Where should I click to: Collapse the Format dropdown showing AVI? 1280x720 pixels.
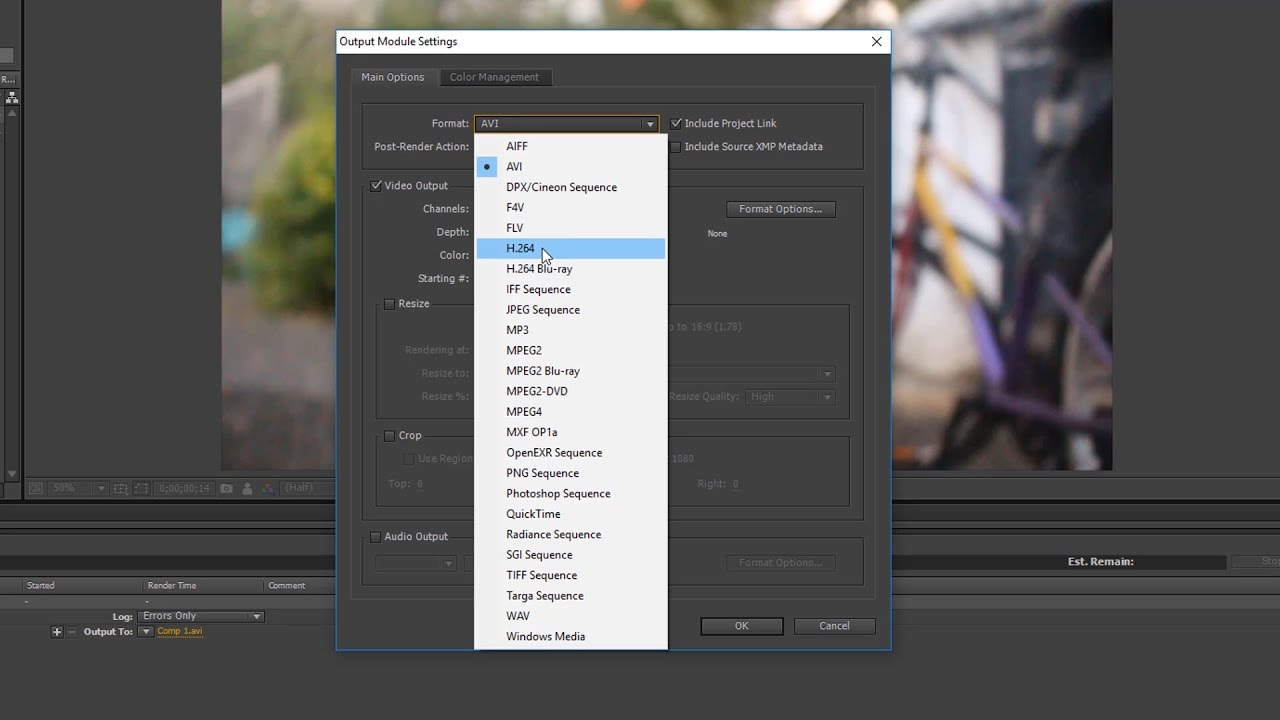click(x=566, y=124)
